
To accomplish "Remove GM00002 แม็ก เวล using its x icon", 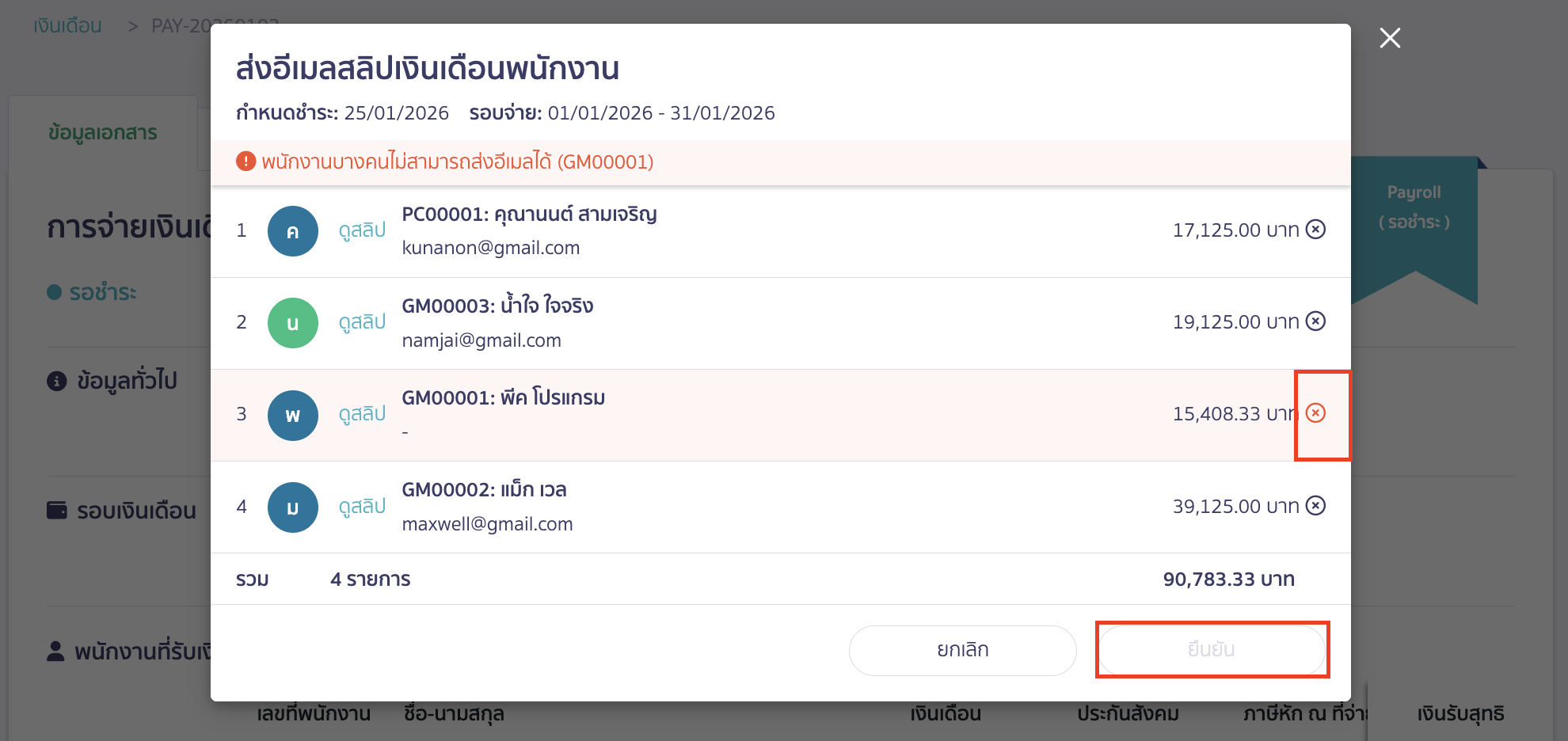I will click(1315, 506).
